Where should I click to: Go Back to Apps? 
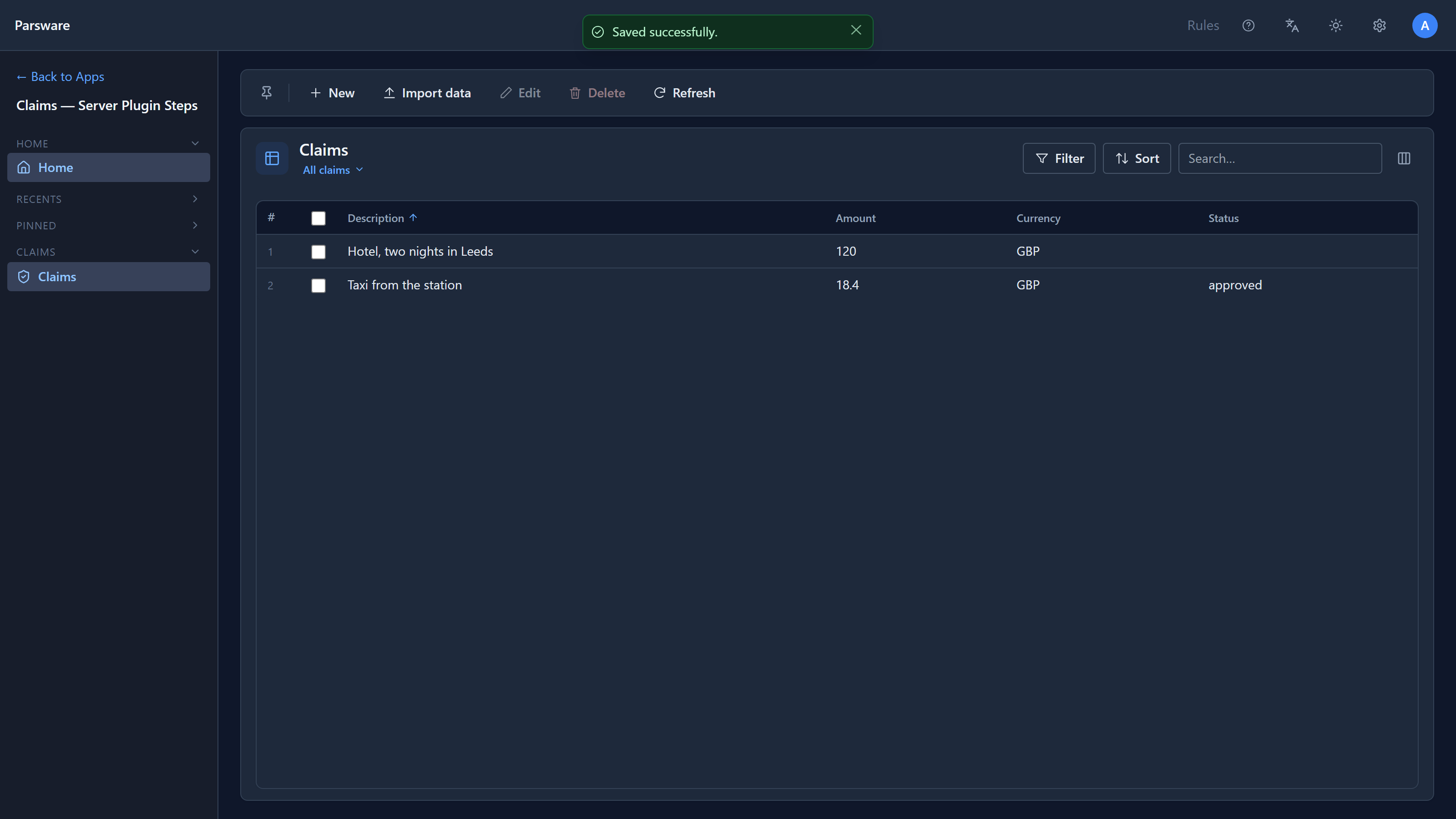coord(60,76)
